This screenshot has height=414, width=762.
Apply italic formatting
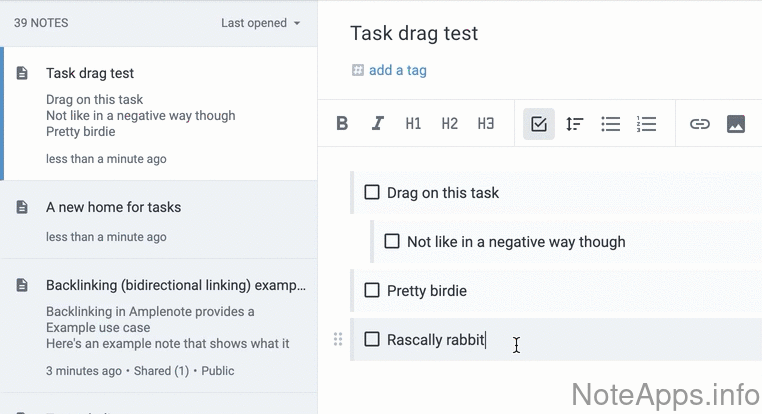click(x=378, y=124)
